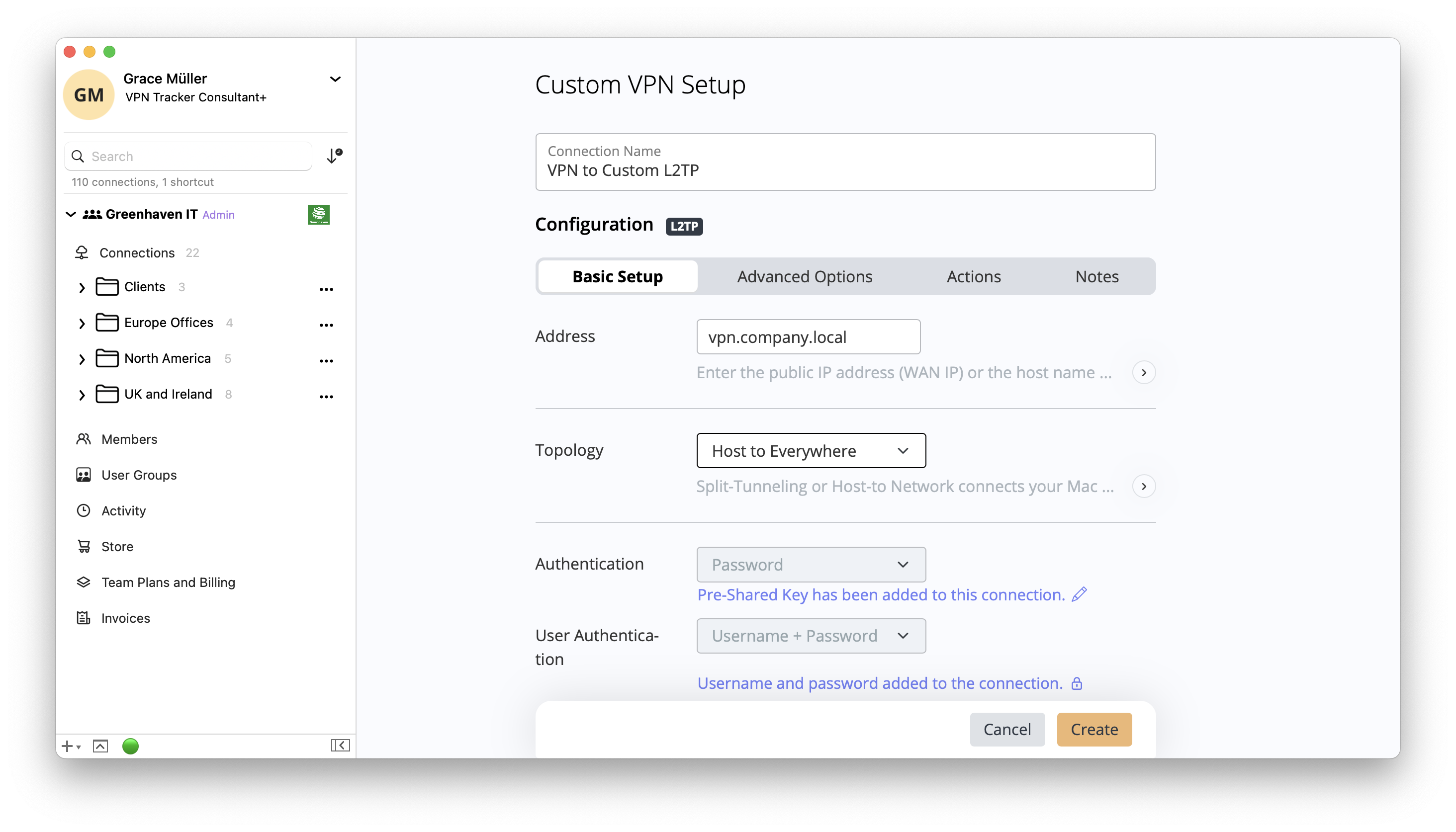Expand the Address help description arrow

[1143, 373]
